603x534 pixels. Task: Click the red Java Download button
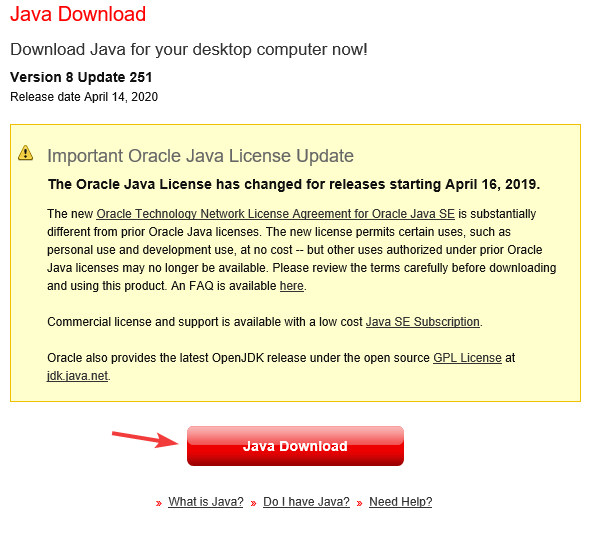(x=295, y=446)
